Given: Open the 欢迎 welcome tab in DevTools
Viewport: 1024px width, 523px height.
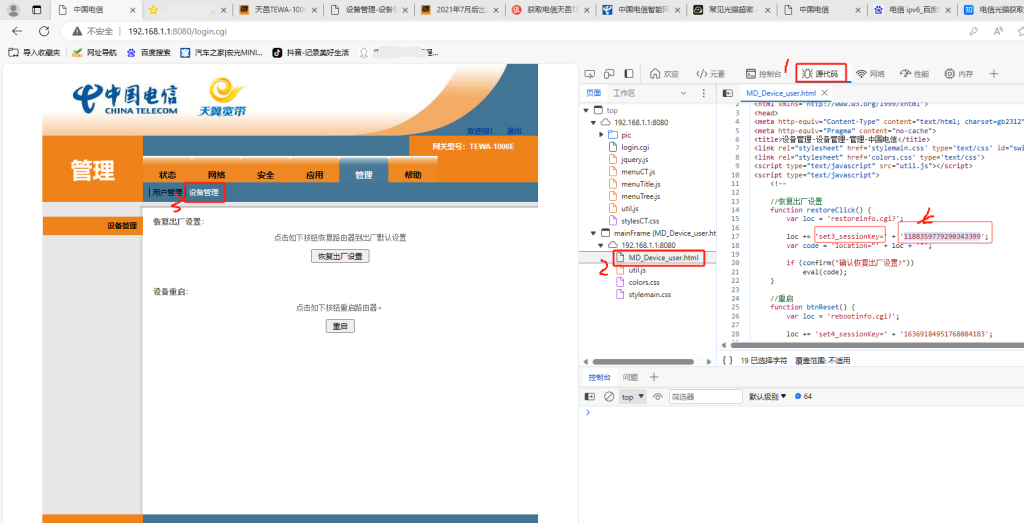Looking at the screenshot, I should [x=664, y=74].
